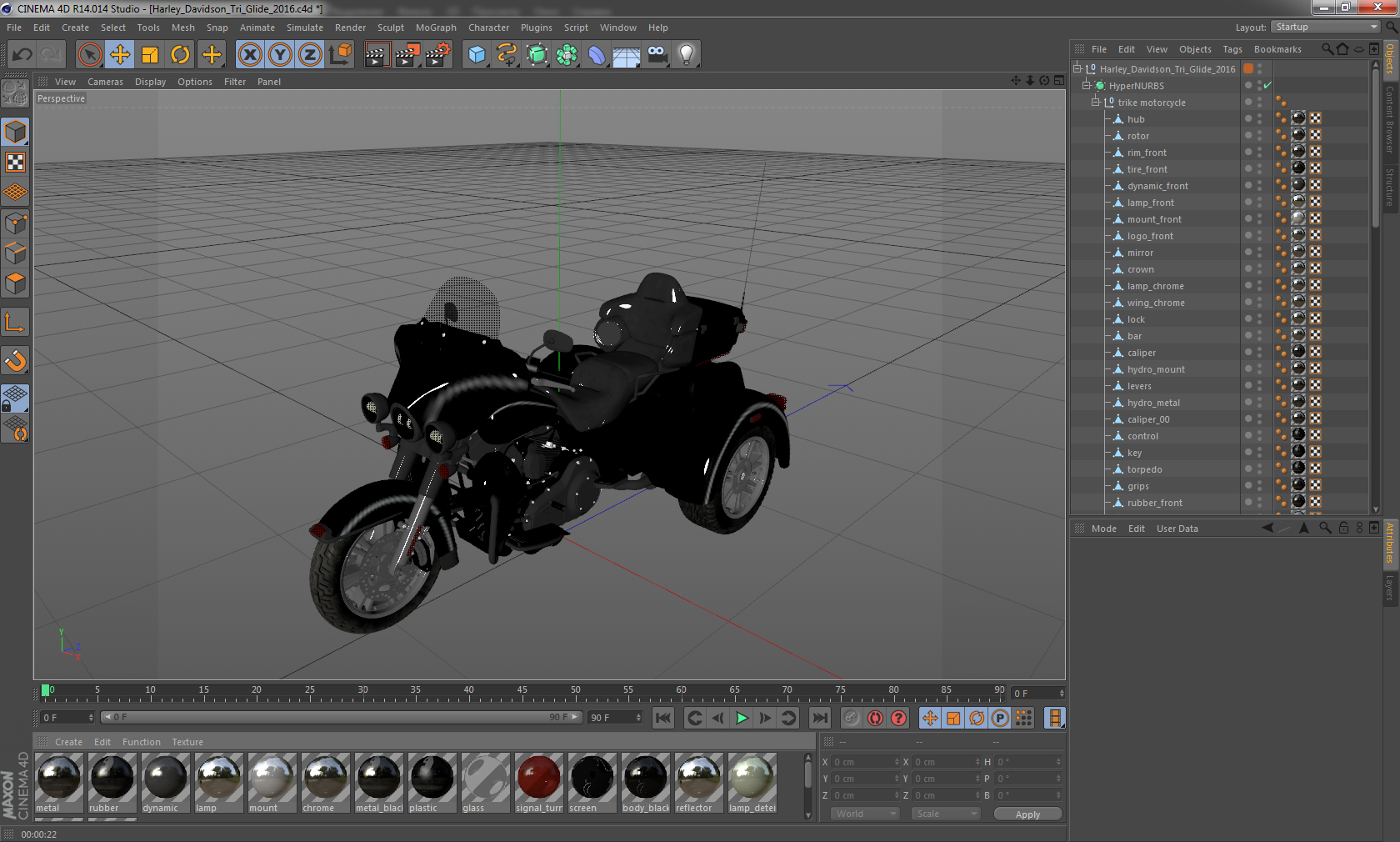Add a spline pen object
Image resolution: width=1400 pixels, height=842 pixels.
tap(507, 55)
